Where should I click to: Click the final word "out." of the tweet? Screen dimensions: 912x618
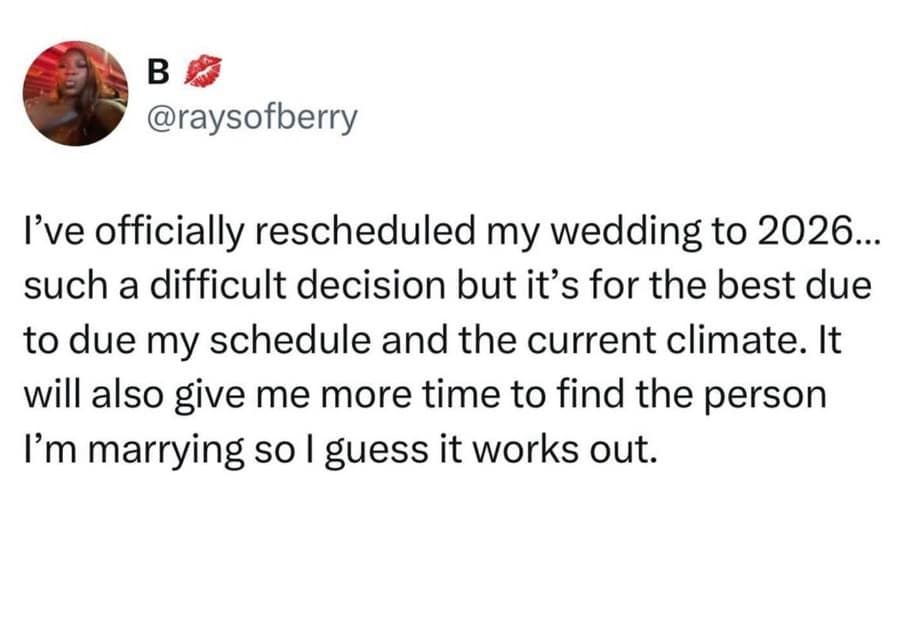[629, 446]
